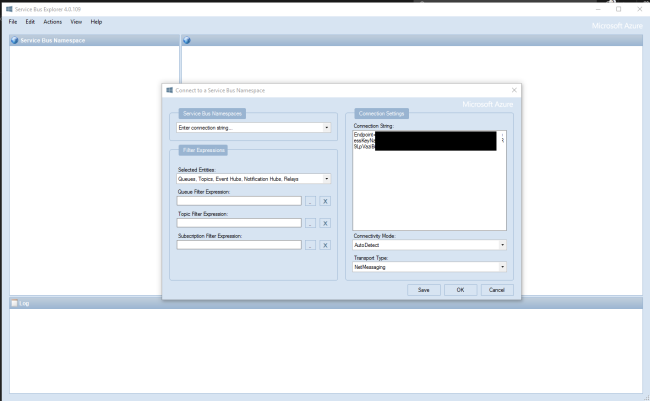Screen dimensions: 650x401
Task: Open Queue Filter Expression editor button
Action: (x=310, y=201)
